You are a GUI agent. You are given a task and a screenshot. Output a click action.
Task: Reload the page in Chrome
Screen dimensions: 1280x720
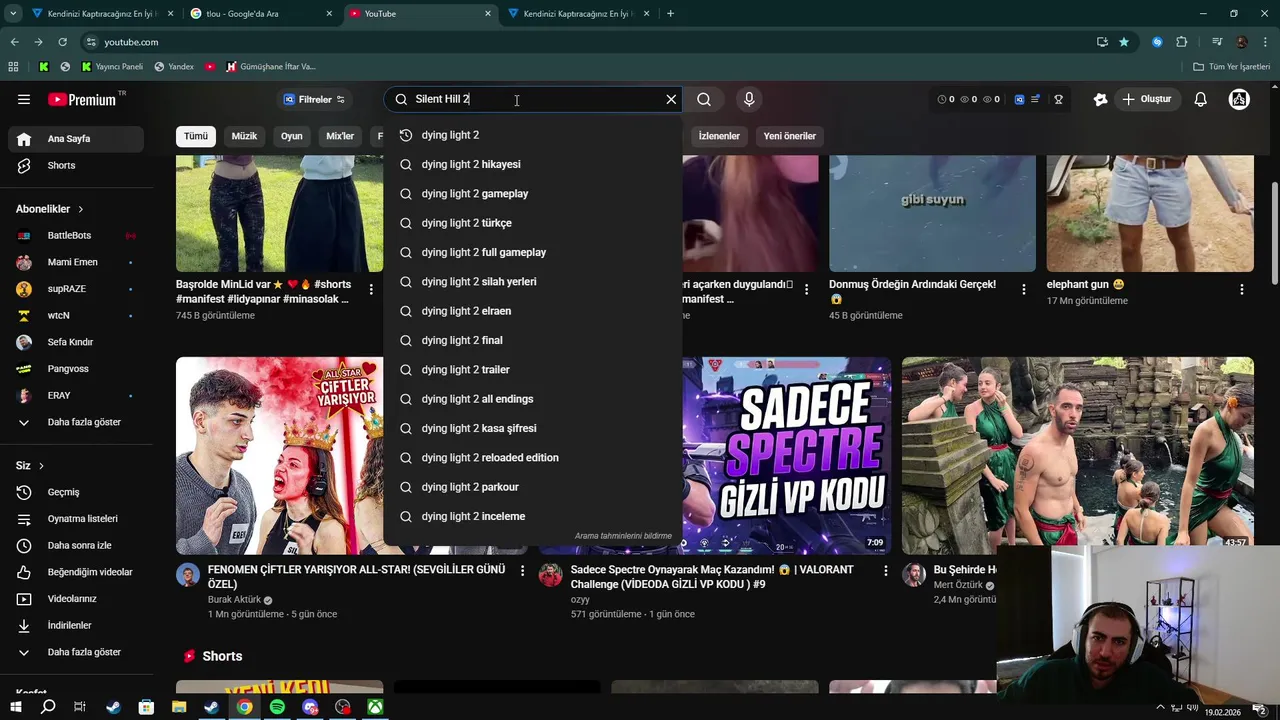point(62,42)
